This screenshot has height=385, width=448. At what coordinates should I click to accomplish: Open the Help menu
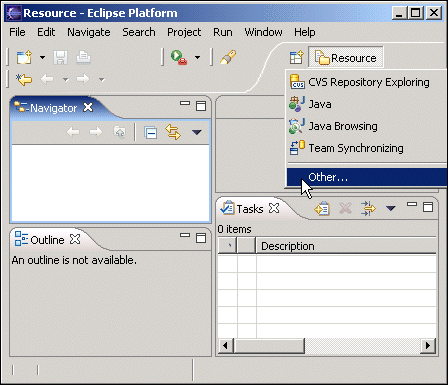click(x=305, y=32)
